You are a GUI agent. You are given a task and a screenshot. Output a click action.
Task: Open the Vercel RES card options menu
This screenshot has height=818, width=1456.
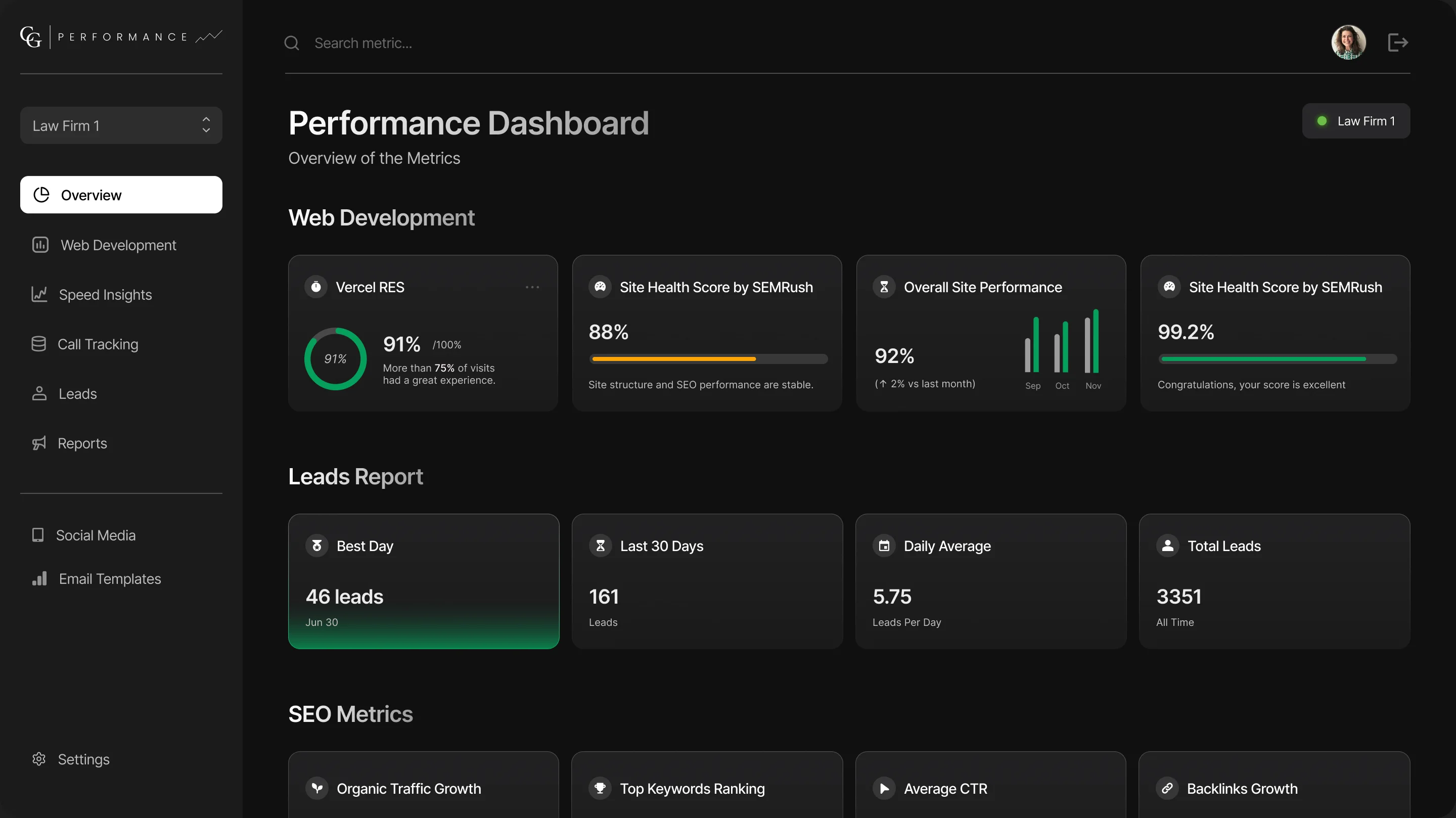point(532,287)
